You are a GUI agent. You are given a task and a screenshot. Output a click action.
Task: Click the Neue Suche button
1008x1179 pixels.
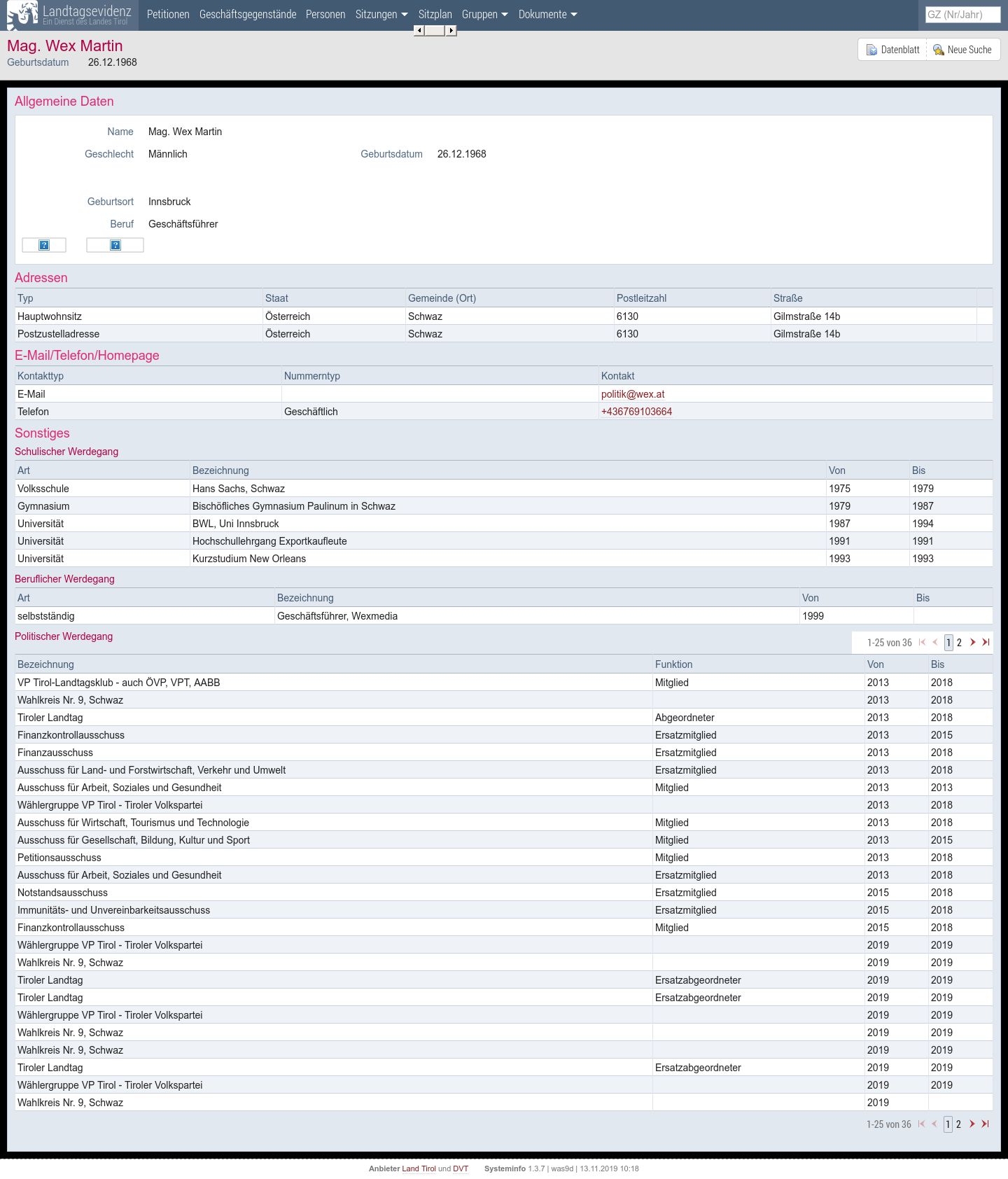[963, 50]
